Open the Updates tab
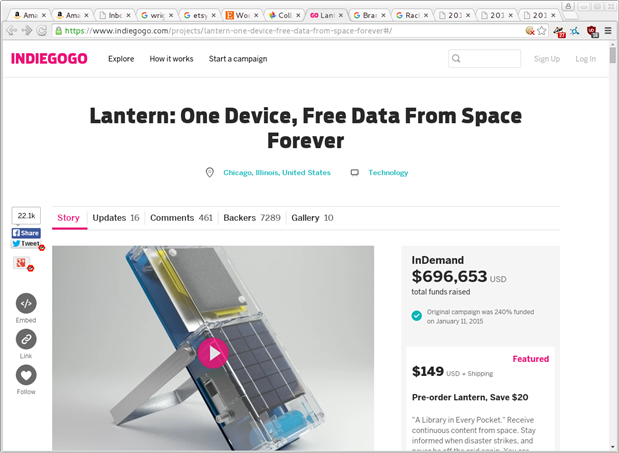Viewport: 619px width, 453px height. [116, 218]
